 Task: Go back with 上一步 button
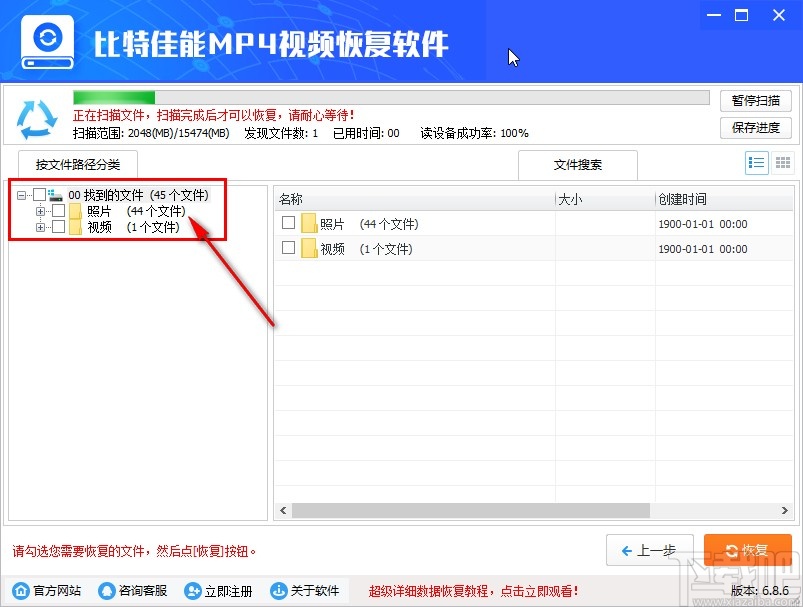click(649, 550)
